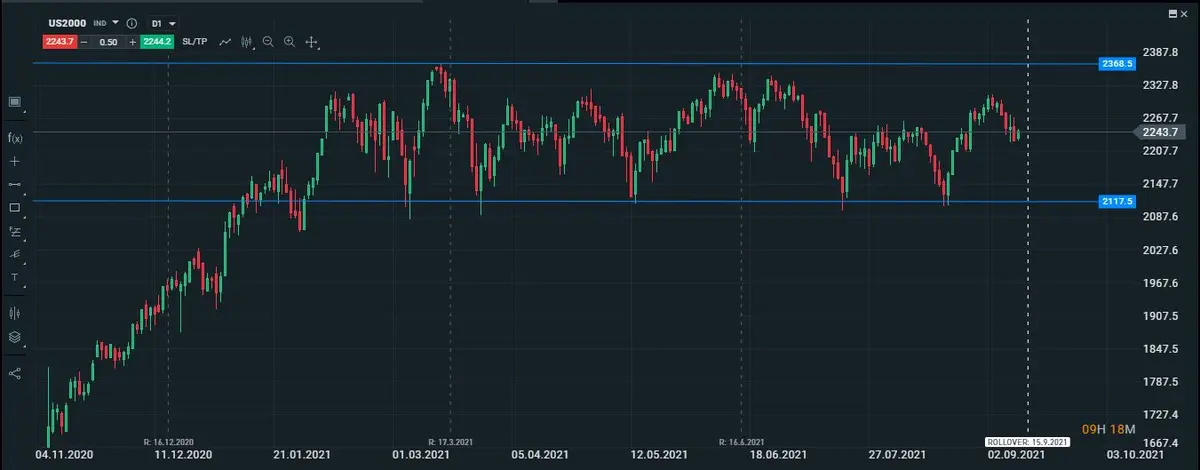Viewport: 1200px width, 470px height.
Task: Click the green buy price 2244.2
Action: click(x=158, y=42)
